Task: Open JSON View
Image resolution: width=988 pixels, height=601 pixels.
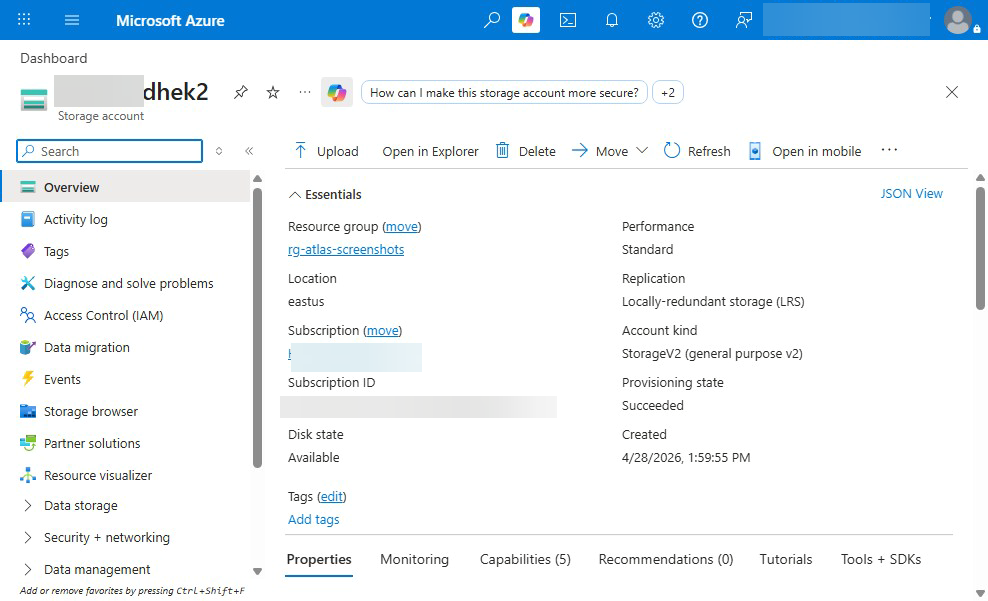Action: [x=911, y=193]
